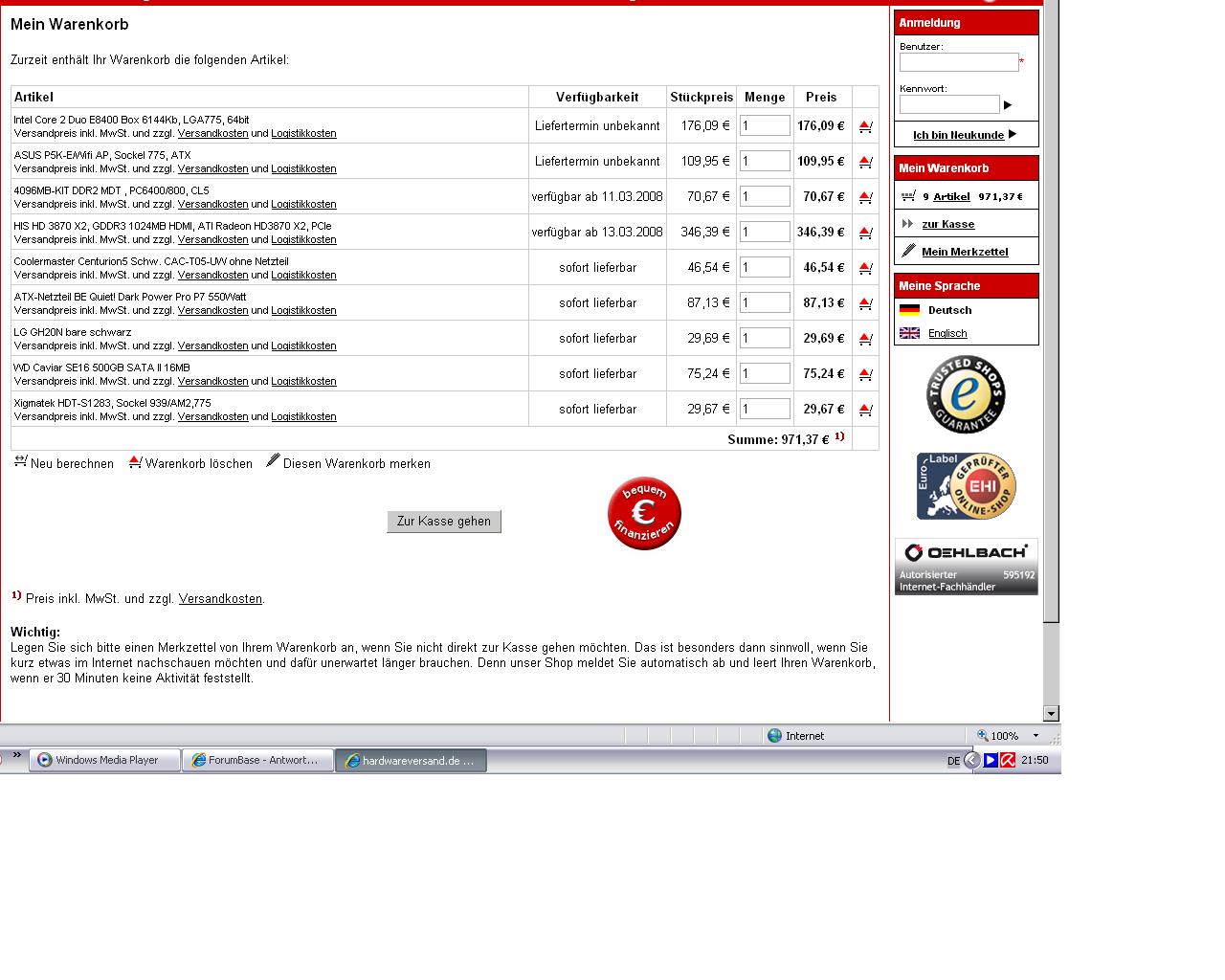Click pencil icon for Diesen Warenkorb merken
Viewport: 1225px width, 980px height.
pyautogui.click(x=273, y=460)
